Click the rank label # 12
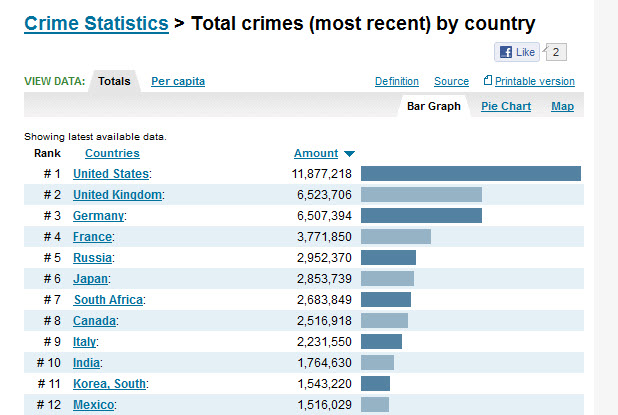The image size is (618, 415). (x=49, y=405)
